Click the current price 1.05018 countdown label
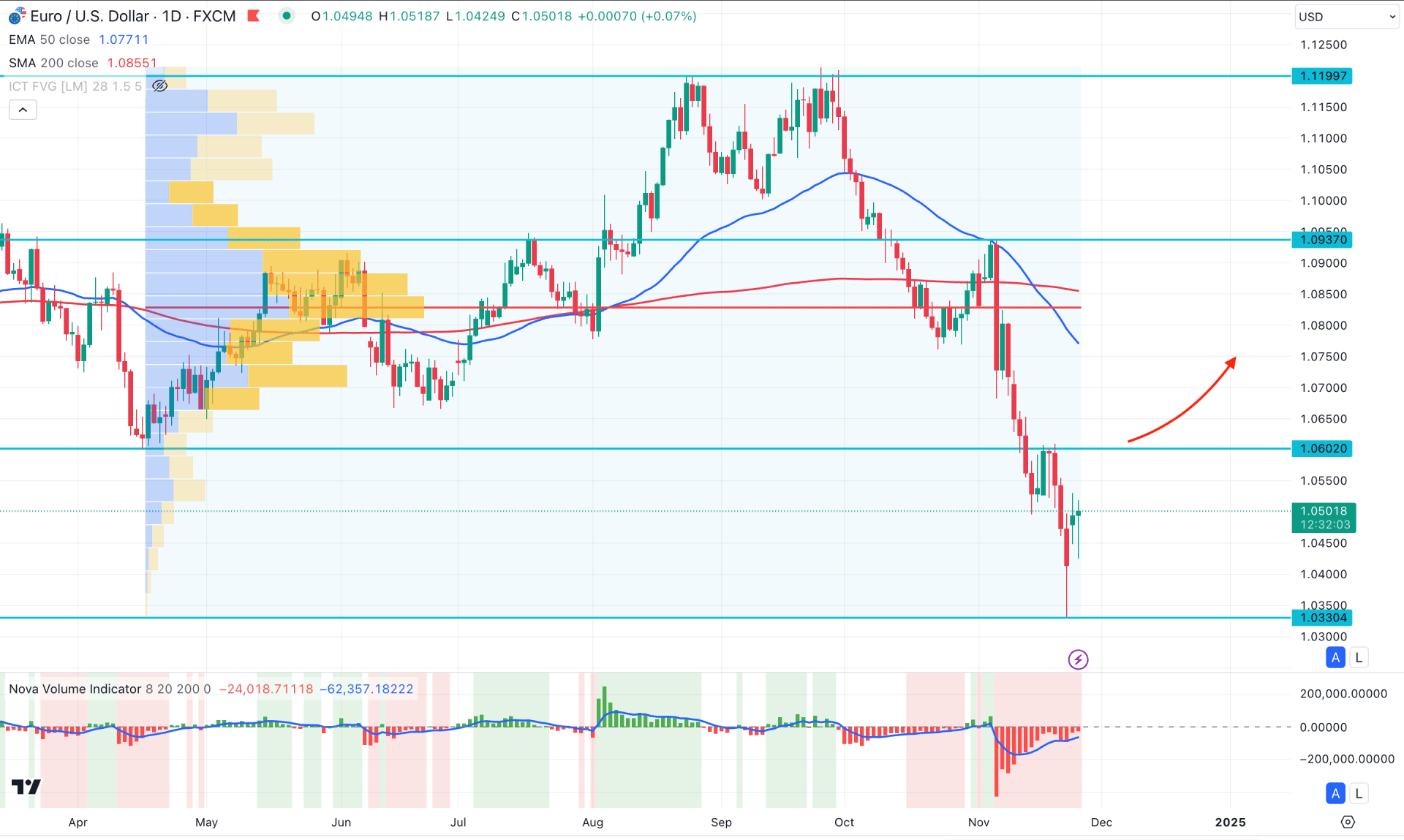This screenshot has width=1404, height=840. click(1324, 518)
